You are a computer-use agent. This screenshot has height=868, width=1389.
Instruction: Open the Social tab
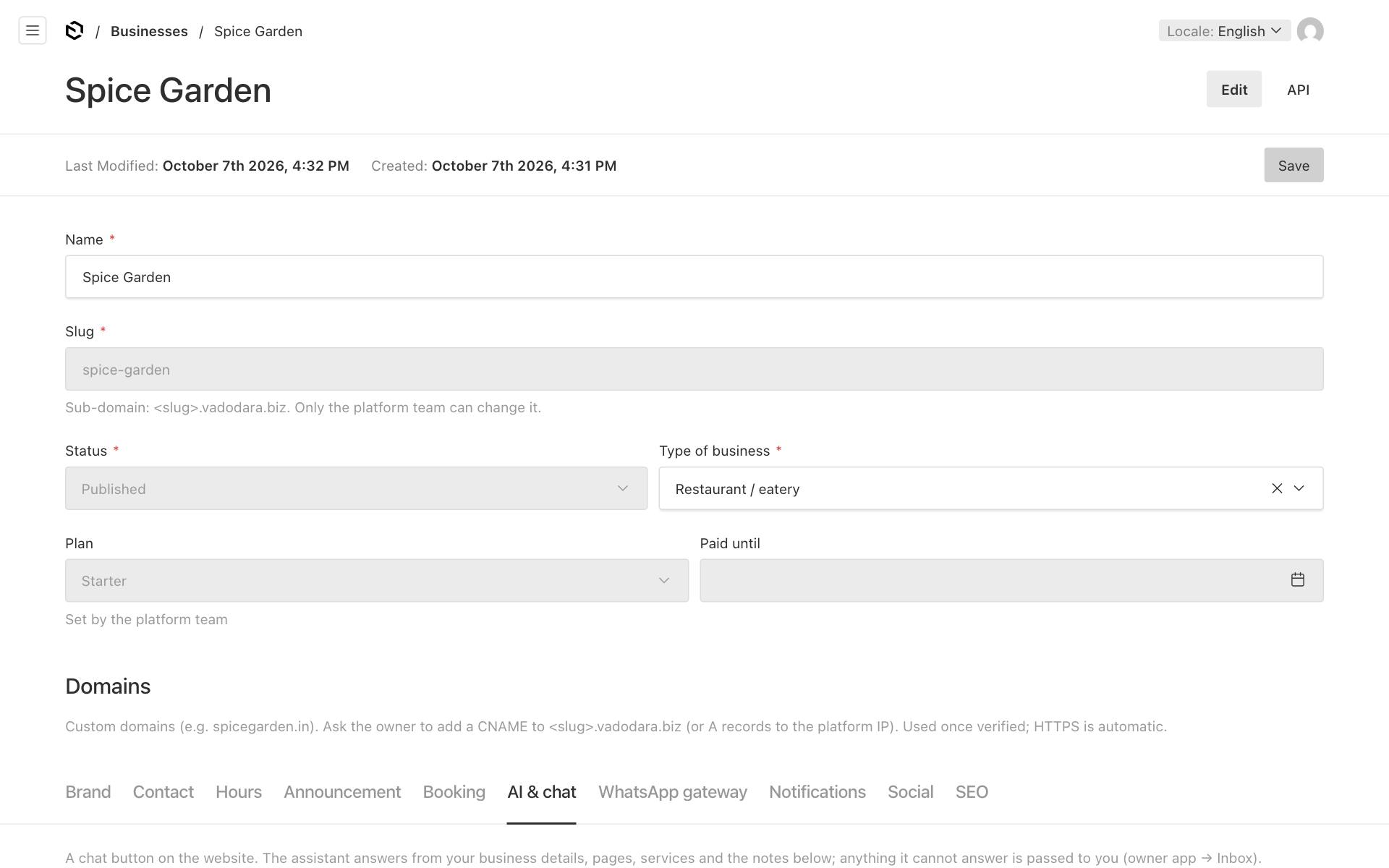(x=911, y=792)
